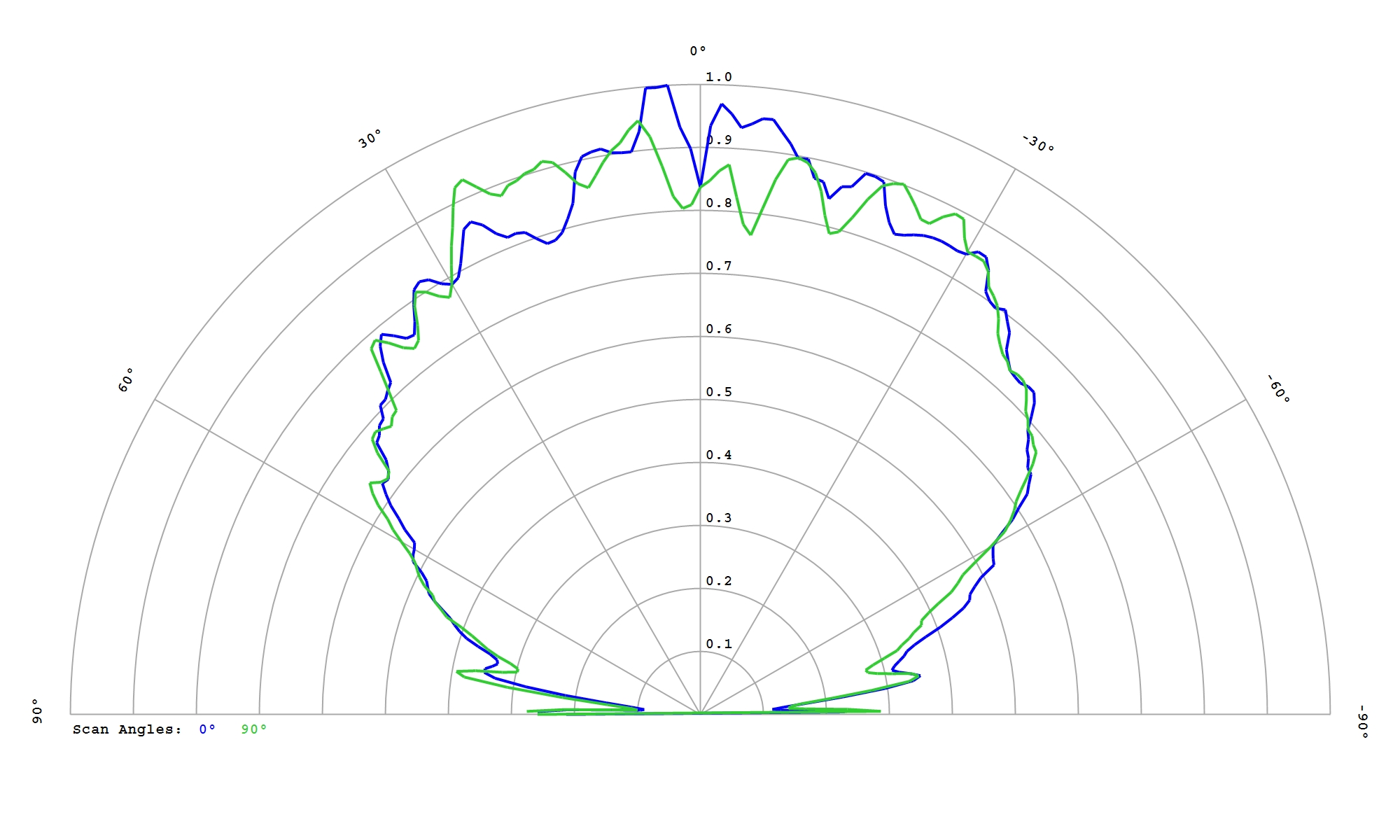1400x840 pixels.
Task: Click the 90° label at left baseline
Action: 37,710
